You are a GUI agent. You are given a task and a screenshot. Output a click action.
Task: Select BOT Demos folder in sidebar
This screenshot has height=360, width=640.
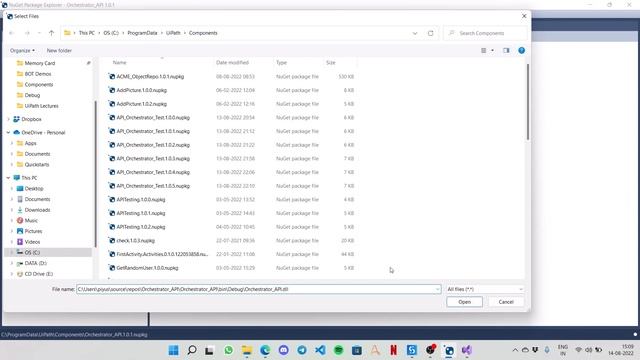38,74
